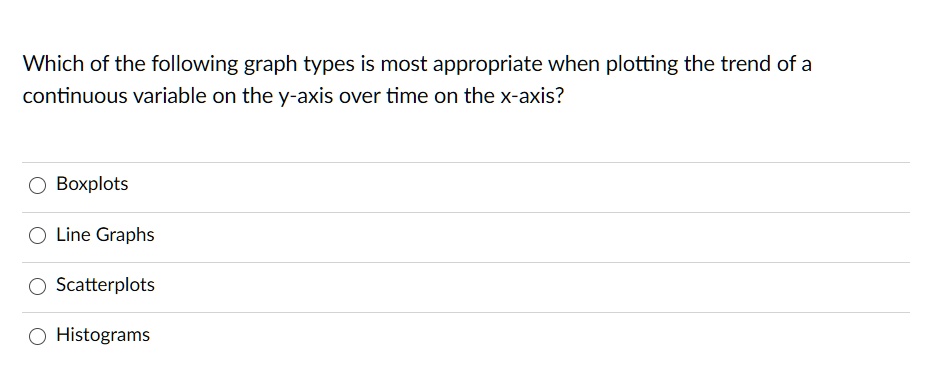Click the word "following" in the question
Image resolution: width=928 pixels, height=384 pixels.
pyautogui.click(x=194, y=65)
